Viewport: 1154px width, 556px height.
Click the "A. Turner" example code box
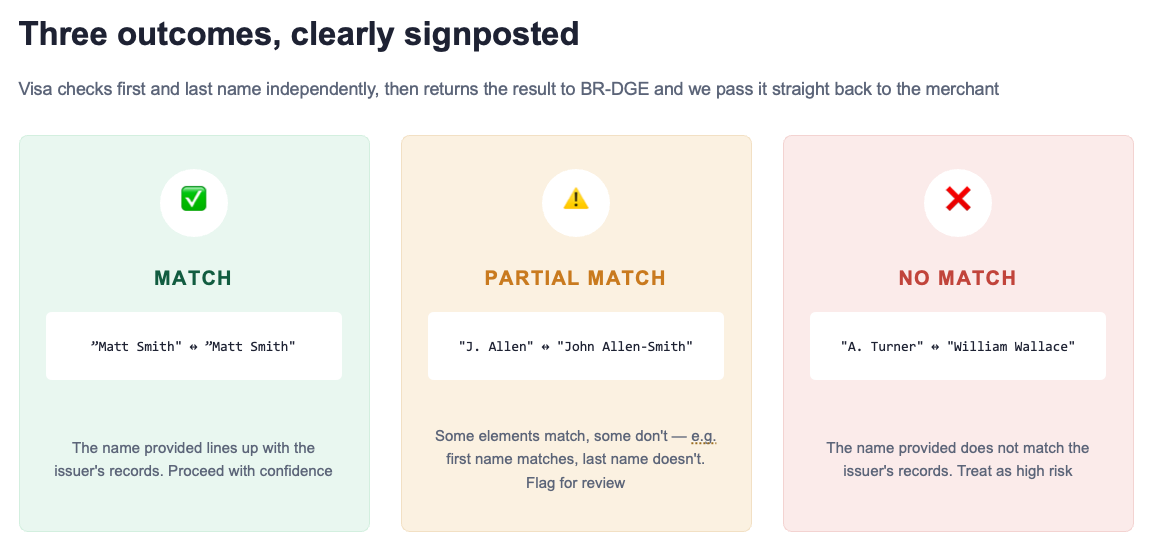[x=957, y=346]
